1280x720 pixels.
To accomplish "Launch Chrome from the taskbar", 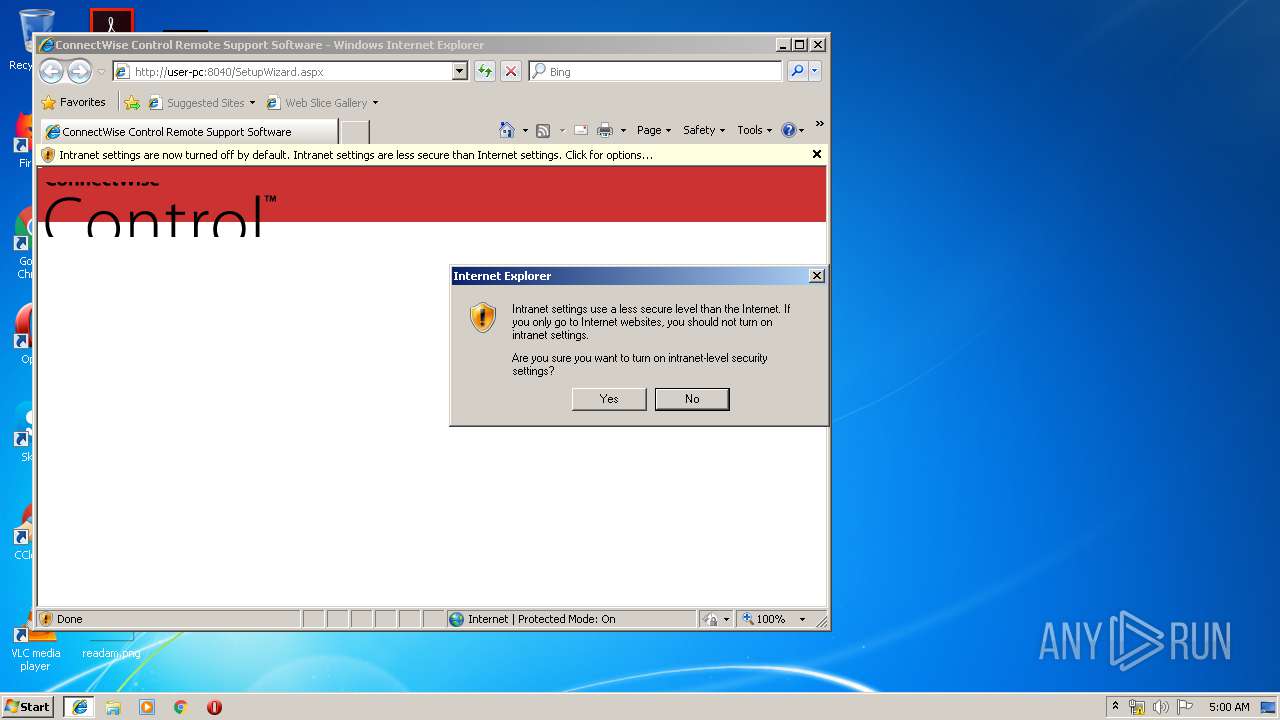I will pos(180,707).
